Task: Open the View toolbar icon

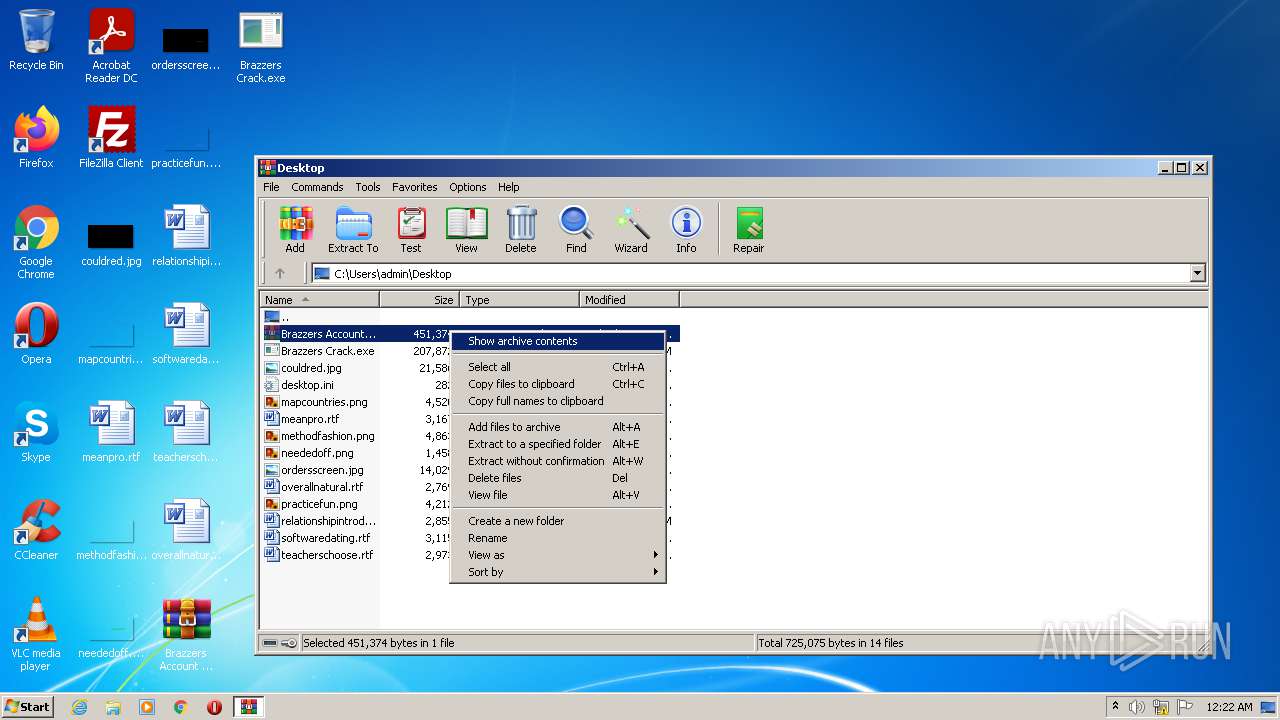Action: tap(466, 230)
